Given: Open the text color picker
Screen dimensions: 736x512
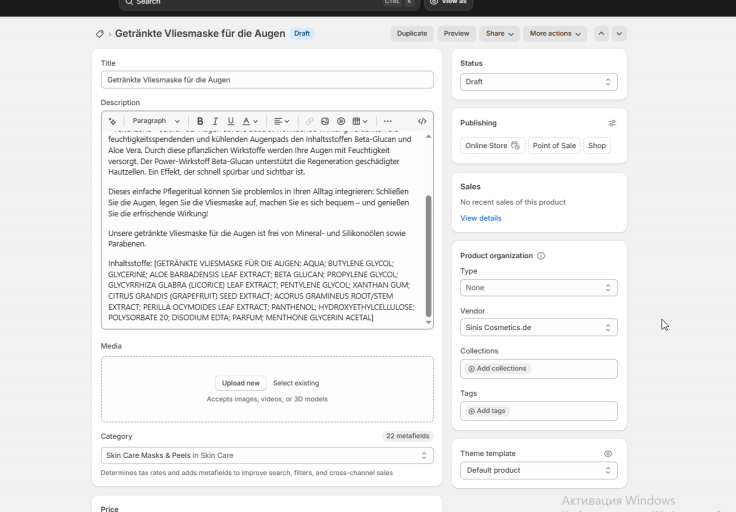Looking at the screenshot, I should 250,121.
